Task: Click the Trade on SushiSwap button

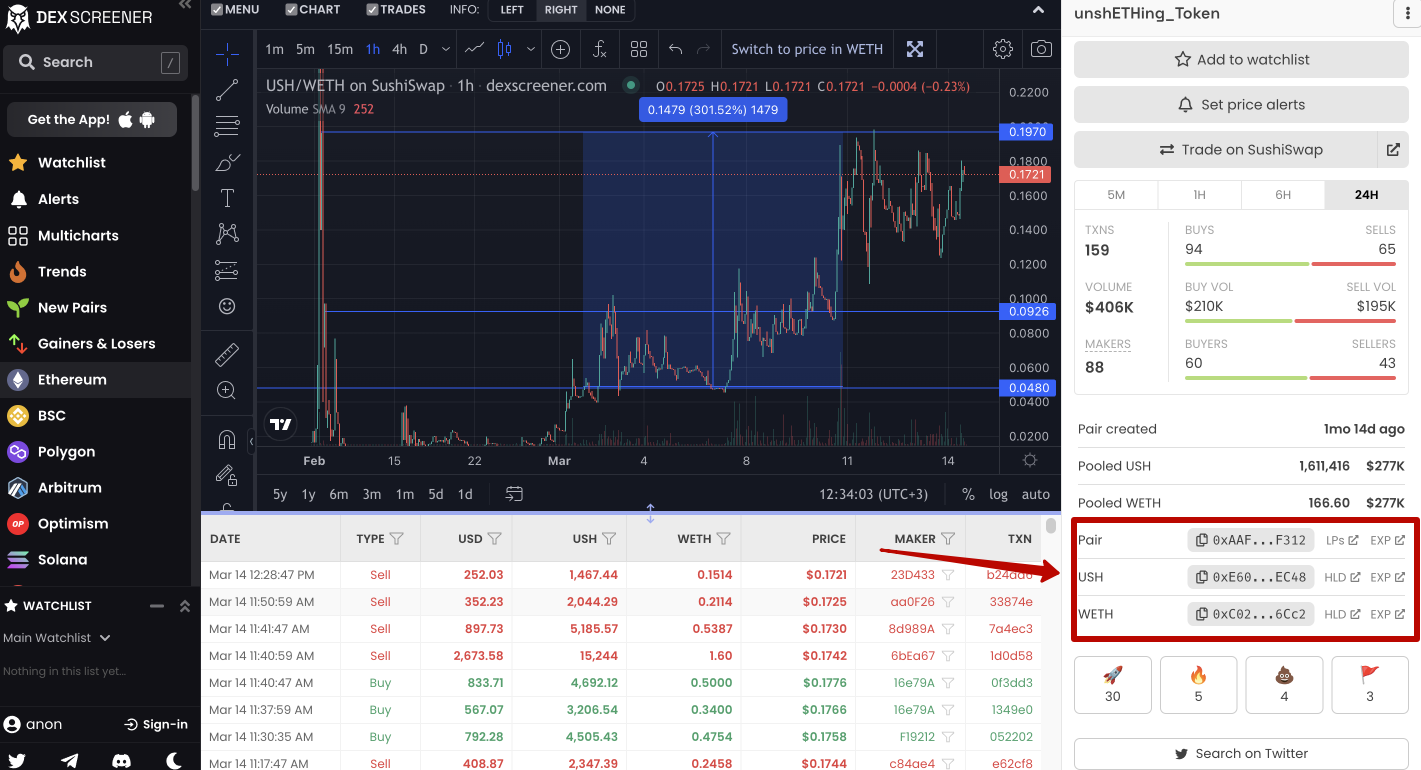Action: coord(1225,150)
